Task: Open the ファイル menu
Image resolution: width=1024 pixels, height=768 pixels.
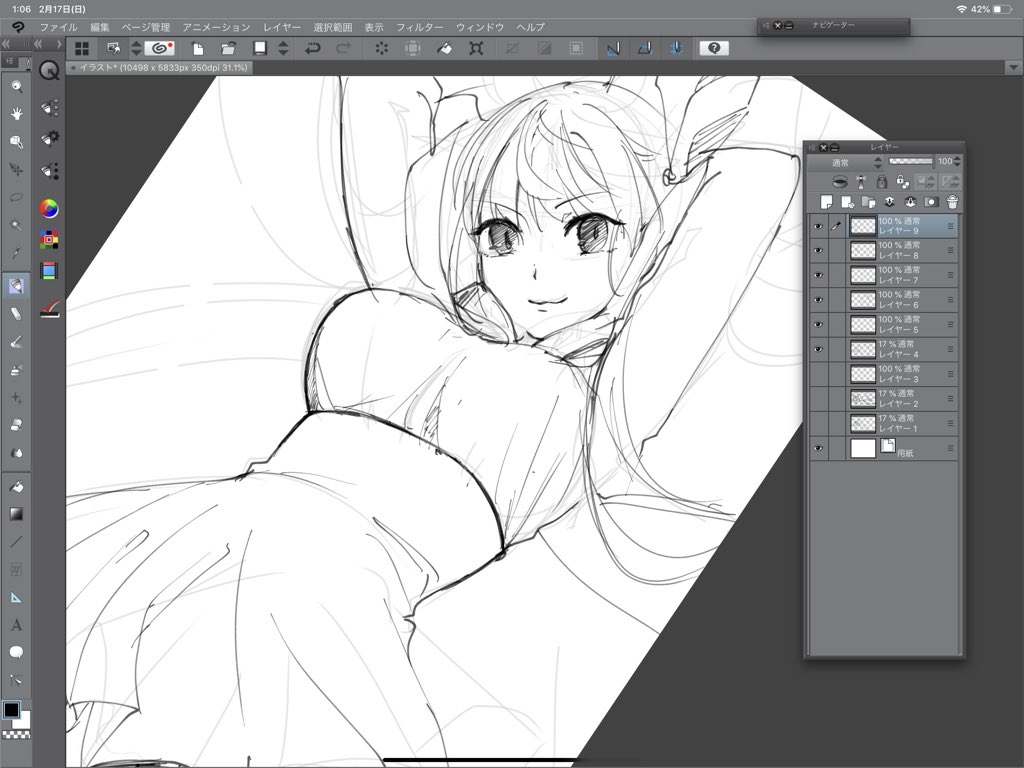Action: pyautogui.click(x=58, y=27)
